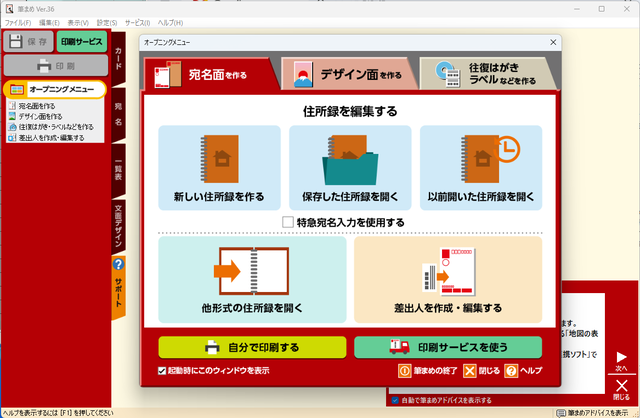Open the ヘルプ(H) menu
The width and height of the screenshot is (640, 418).
click(170, 23)
